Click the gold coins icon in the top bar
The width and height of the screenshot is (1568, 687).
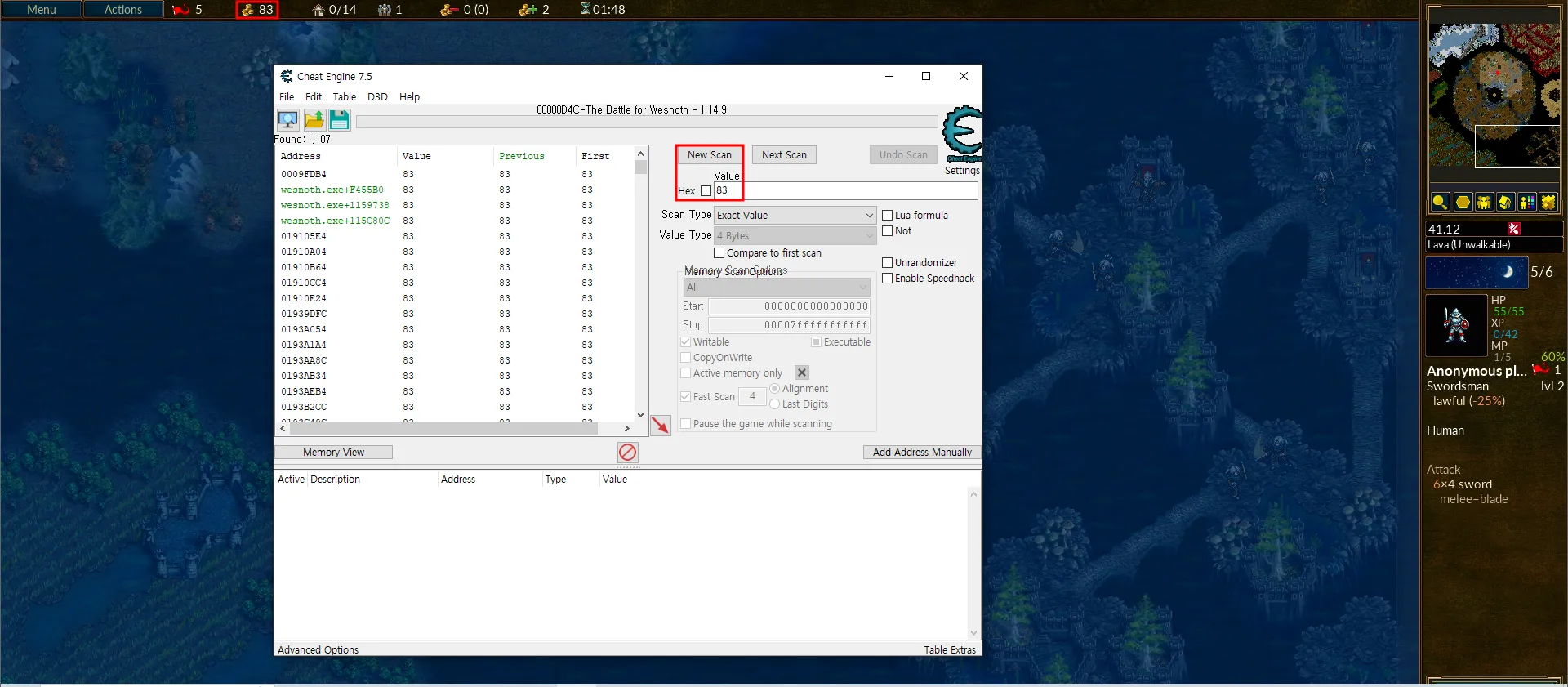pos(247,10)
